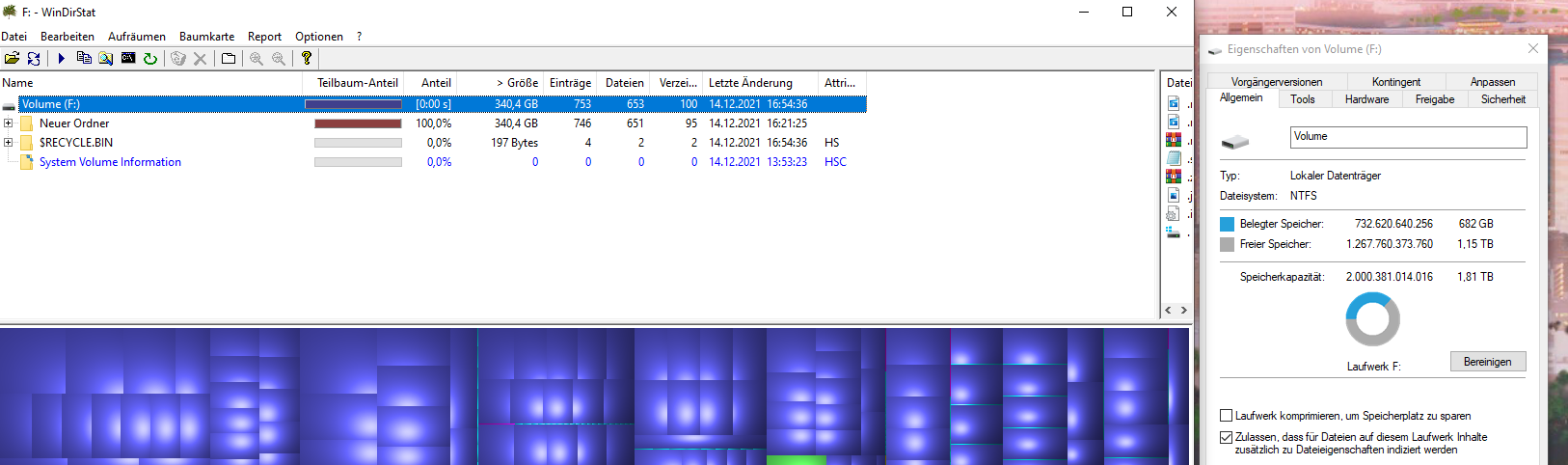Open the Aufräumen menu
1568x465 pixels.
pyautogui.click(x=137, y=37)
